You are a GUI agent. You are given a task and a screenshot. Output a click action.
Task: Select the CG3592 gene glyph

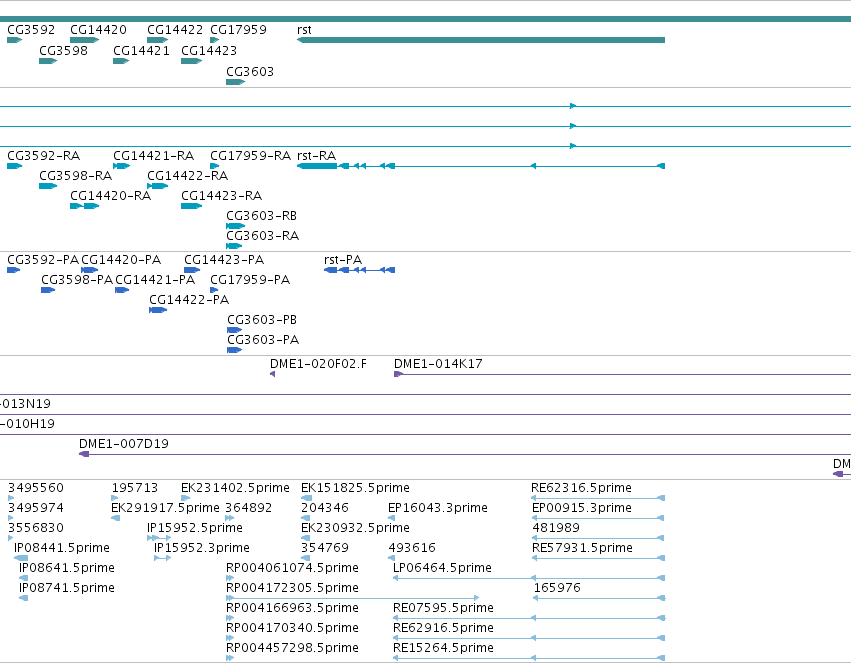click(15, 40)
